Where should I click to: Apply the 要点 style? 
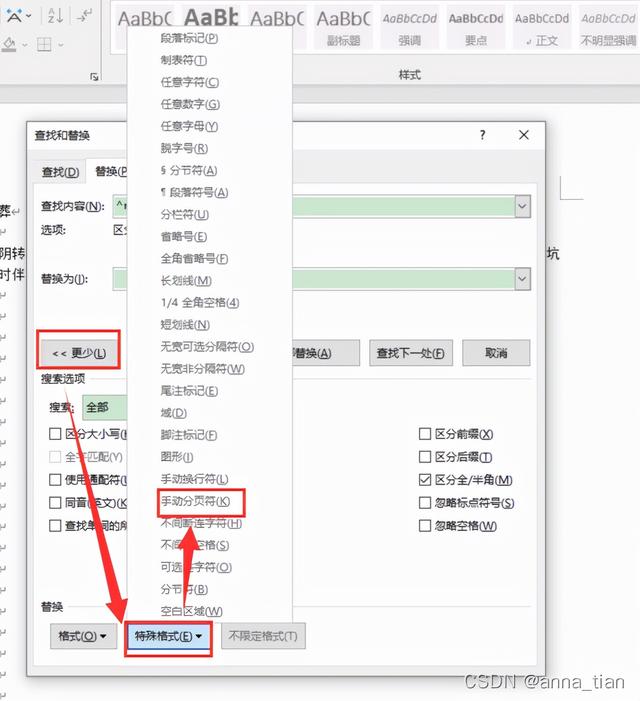point(476,28)
